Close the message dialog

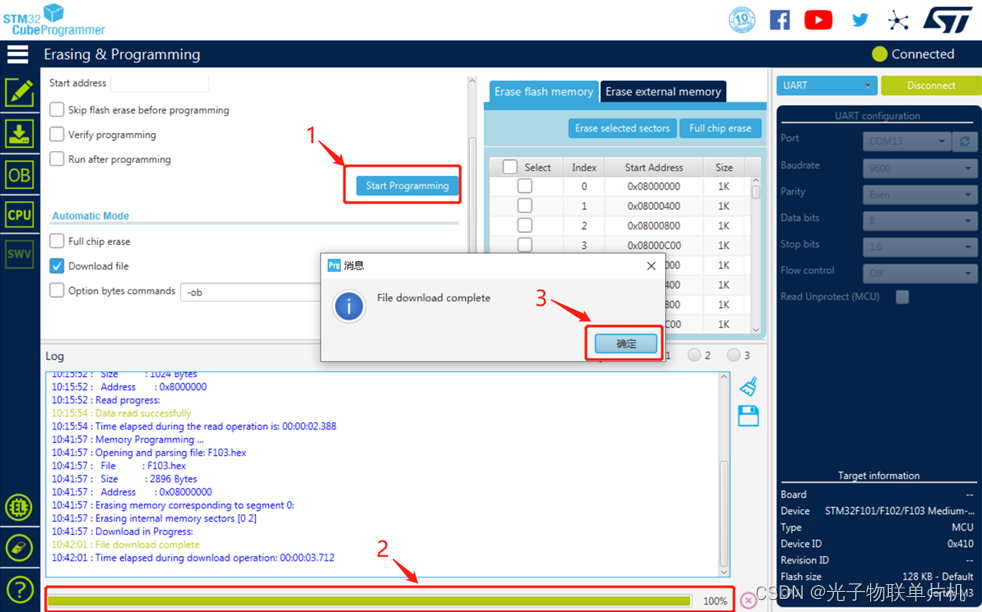click(651, 266)
